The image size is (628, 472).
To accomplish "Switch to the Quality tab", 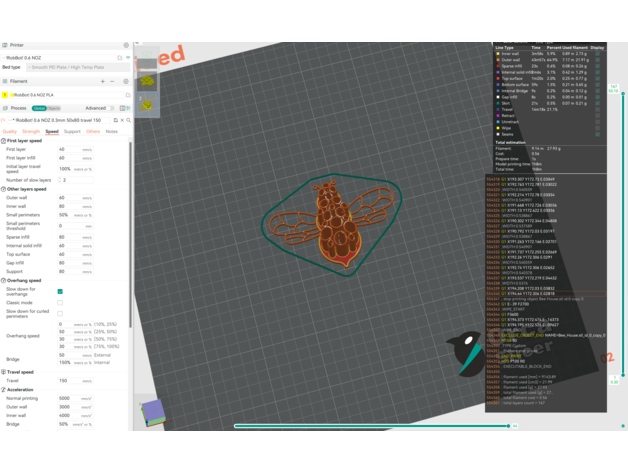I will click(10, 131).
